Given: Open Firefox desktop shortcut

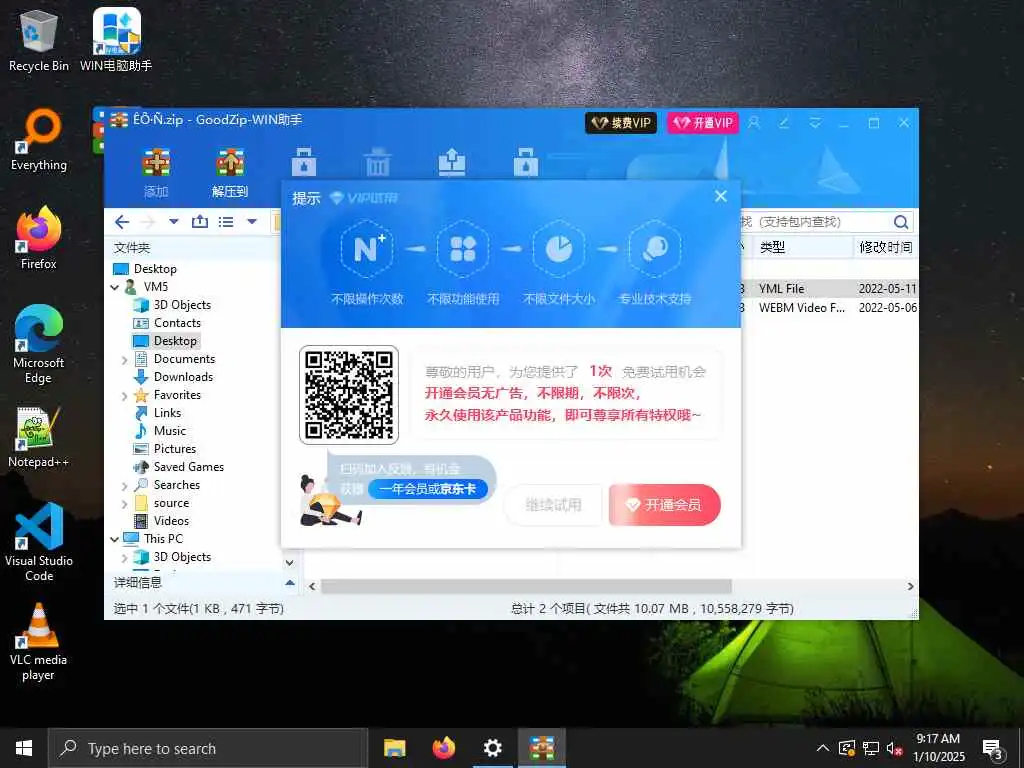Looking at the screenshot, I should click(39, 238).
